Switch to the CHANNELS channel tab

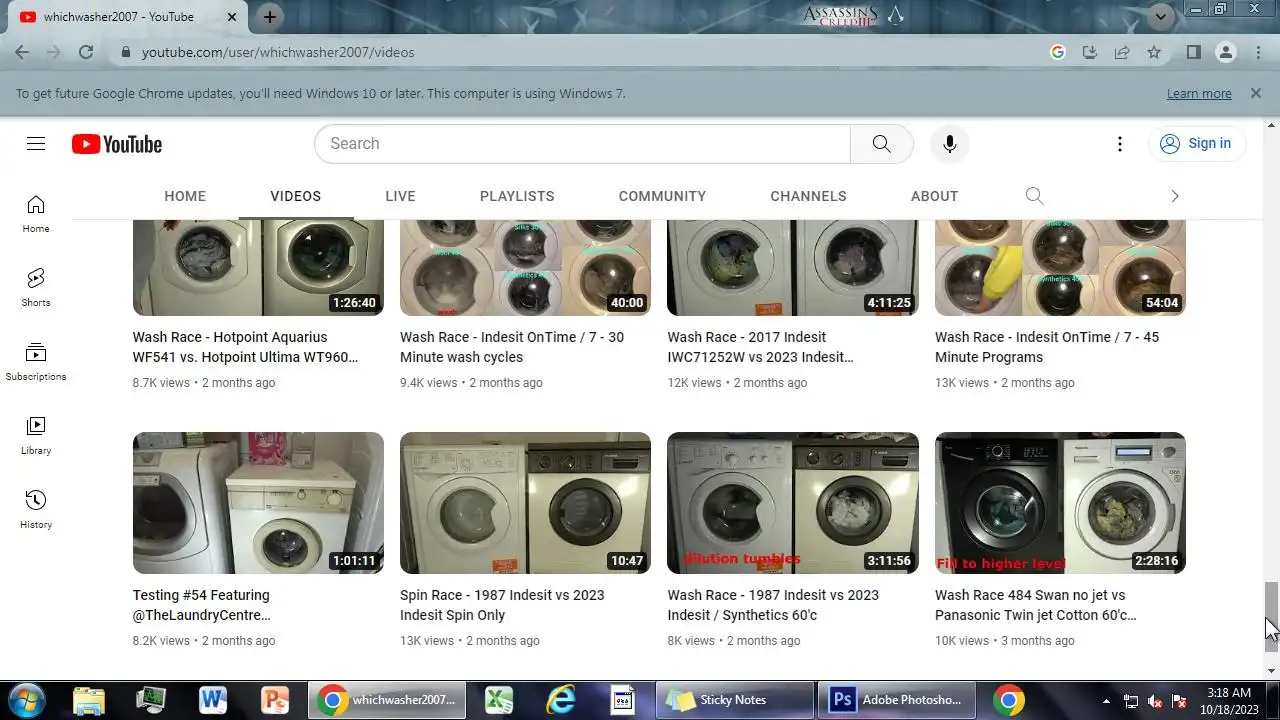(x=808, y=196)
